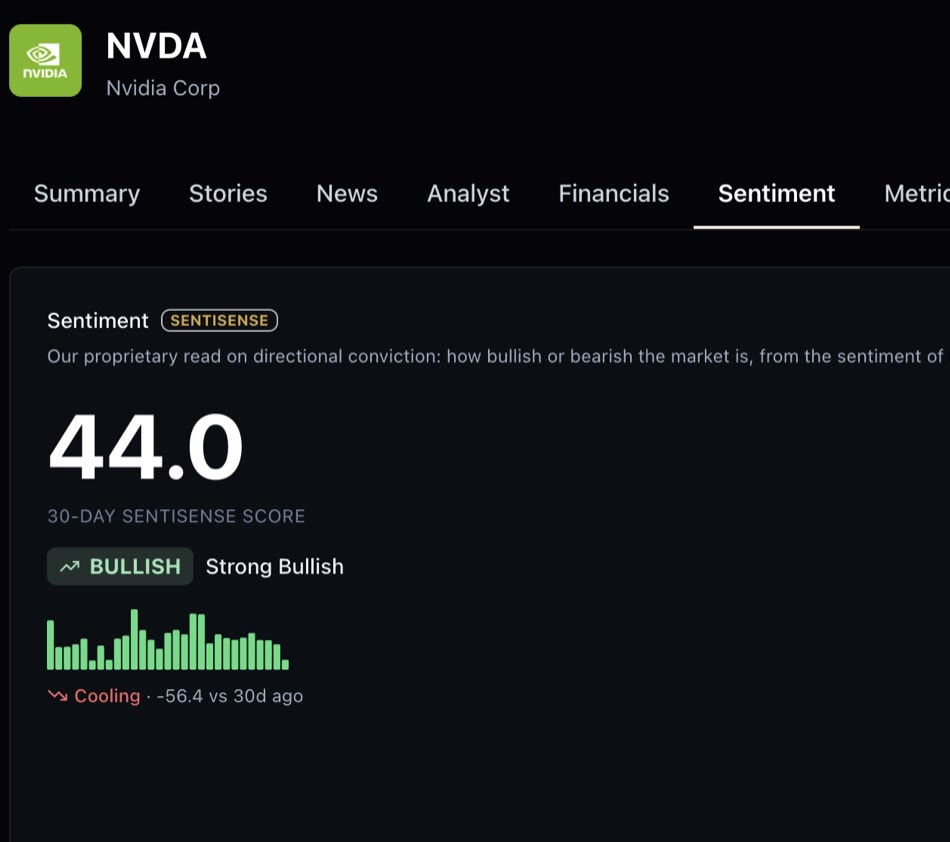Screen dimensions: 950x842
Task: Click the red Cooling label
Action: [x=107, y=695]
